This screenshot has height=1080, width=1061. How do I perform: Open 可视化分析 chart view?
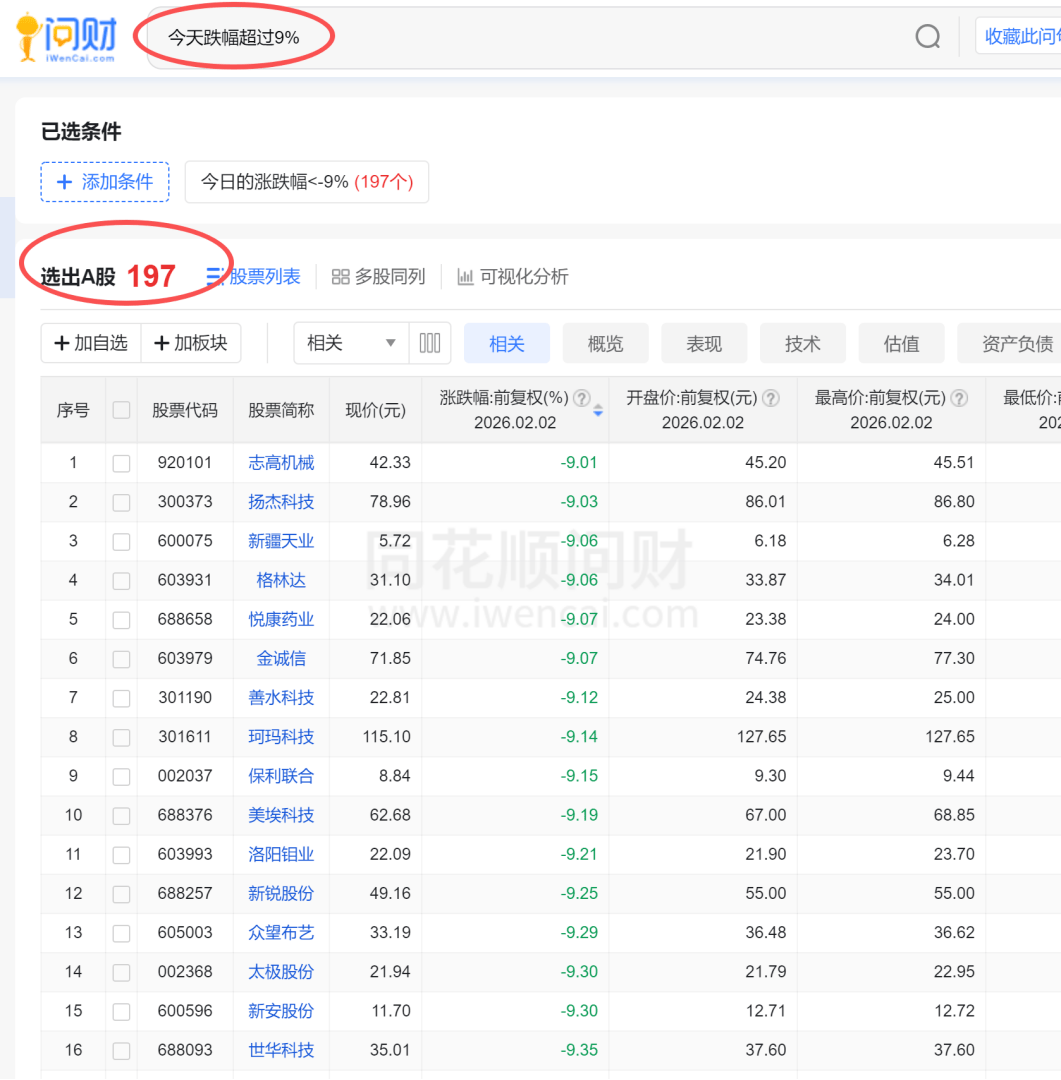pyautogui.click(x=513, y=277)
